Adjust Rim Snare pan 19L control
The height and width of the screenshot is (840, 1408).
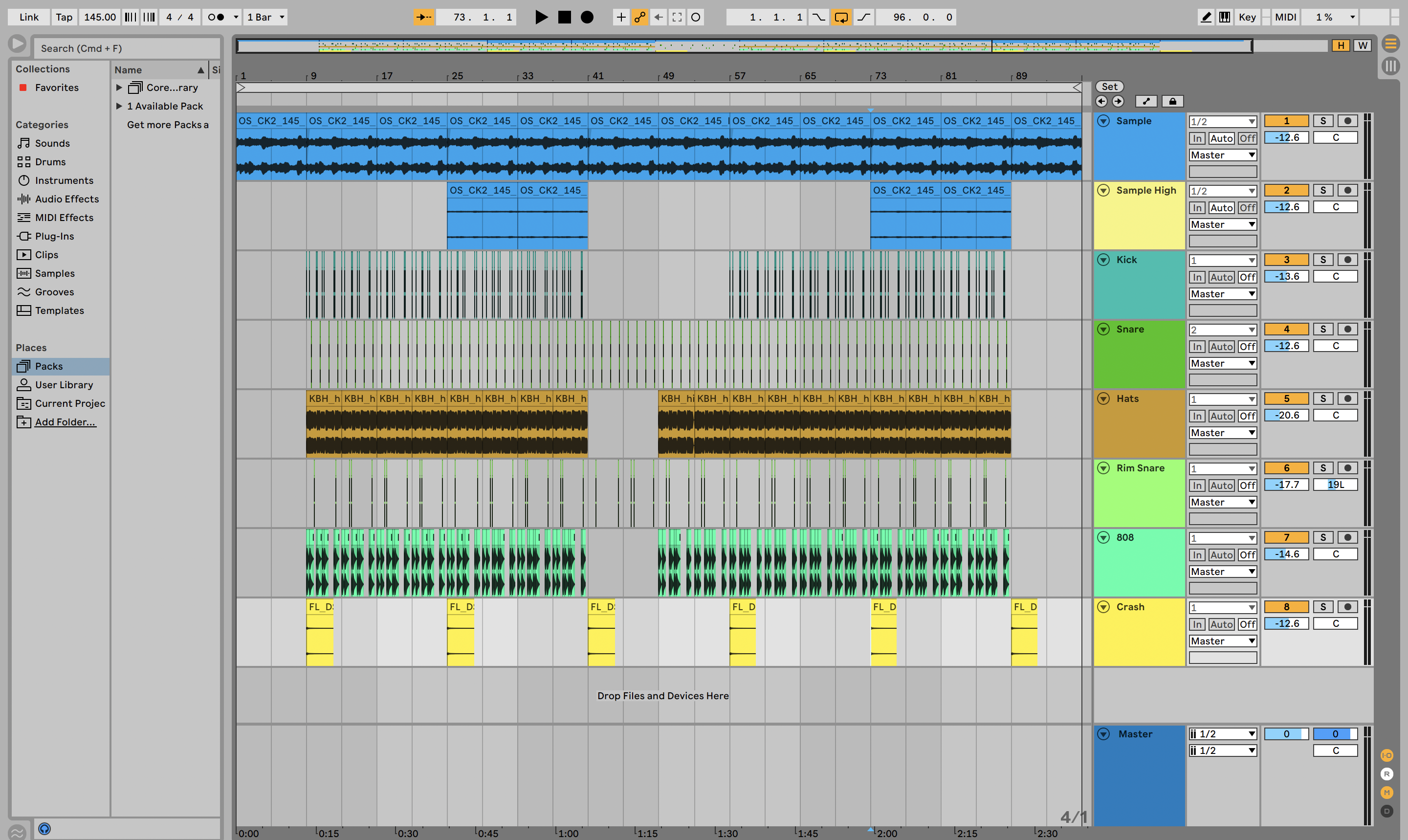click(1335, 485)
